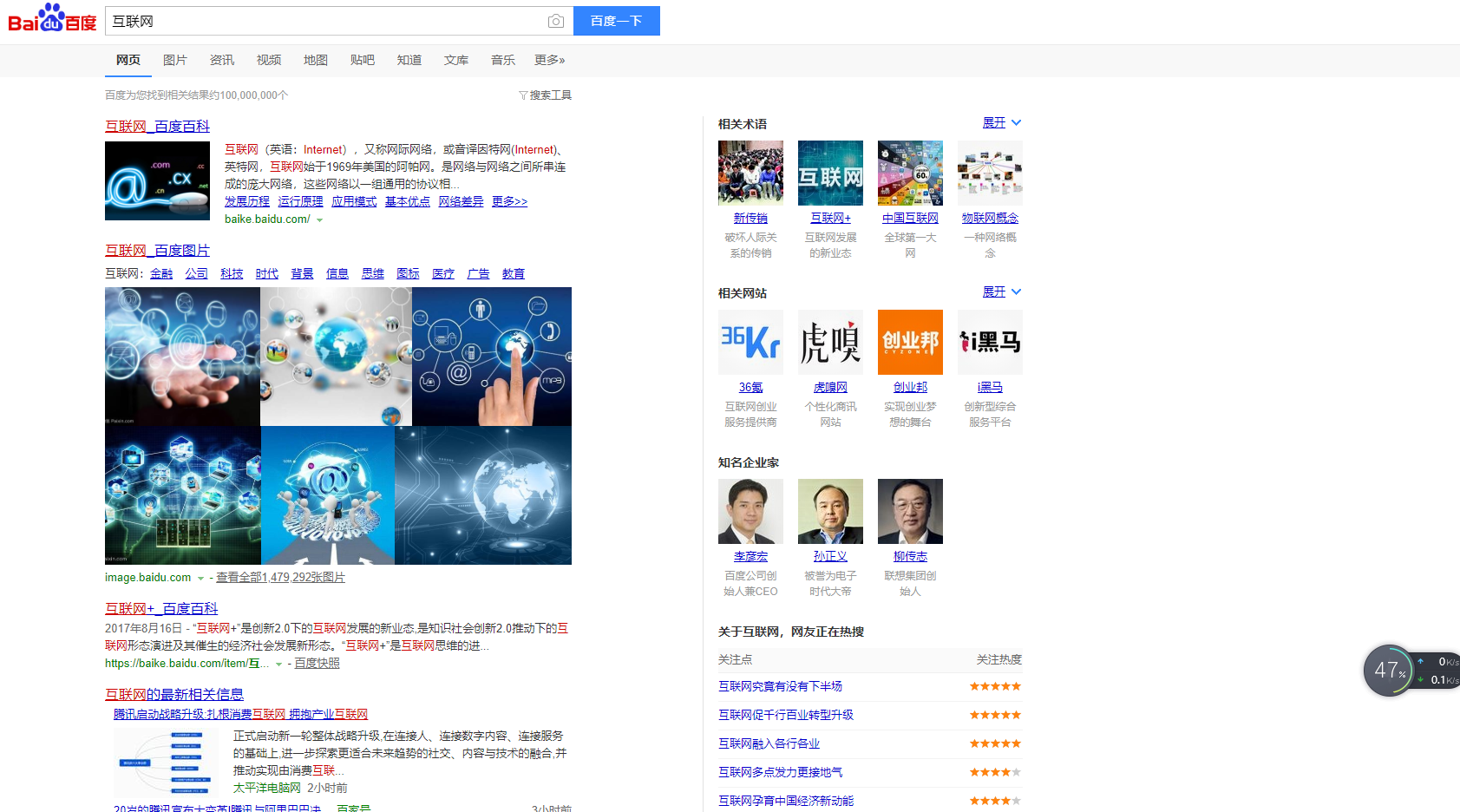This screenshot has width=1460, height=812.
Task: Click the Baidu logo
Action: click(x=52, y=18)
